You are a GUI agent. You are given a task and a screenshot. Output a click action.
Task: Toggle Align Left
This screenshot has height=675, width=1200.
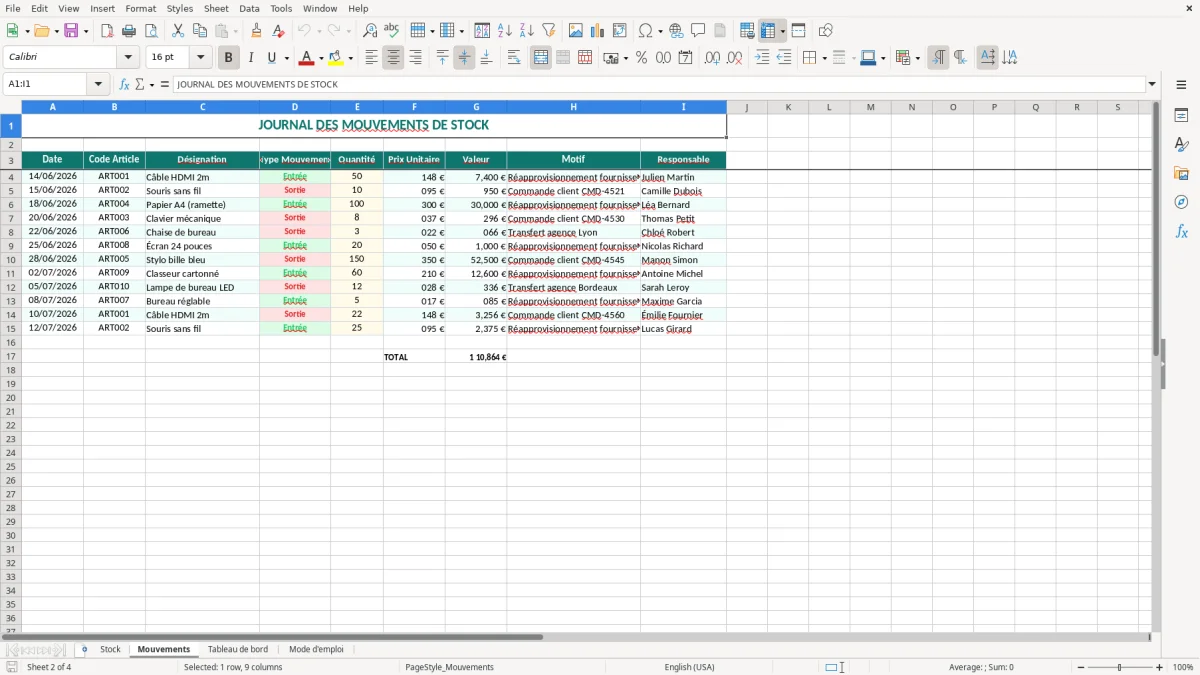(x=371, y=58)
